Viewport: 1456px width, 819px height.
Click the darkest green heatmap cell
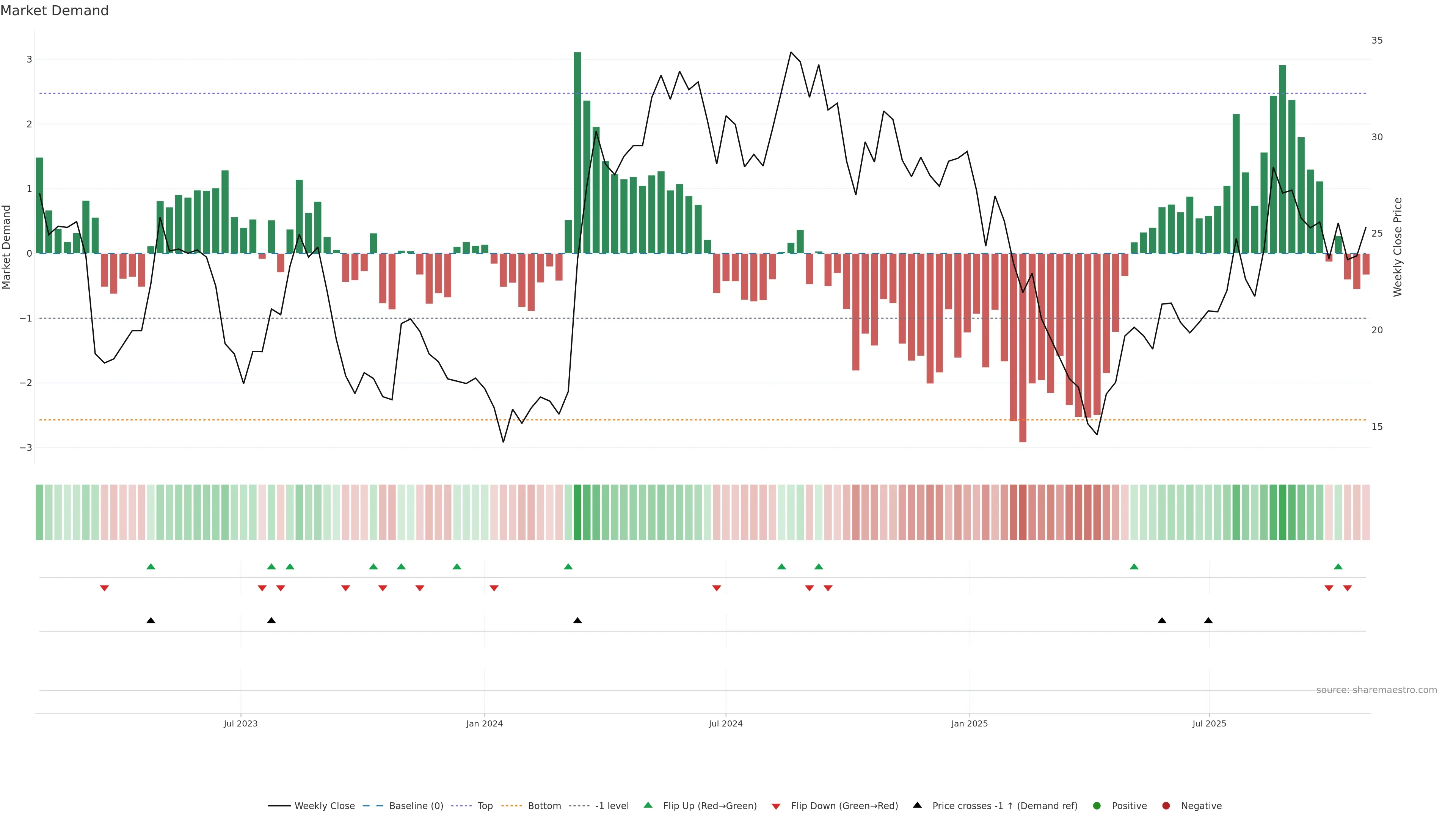[x=577, y=512]
